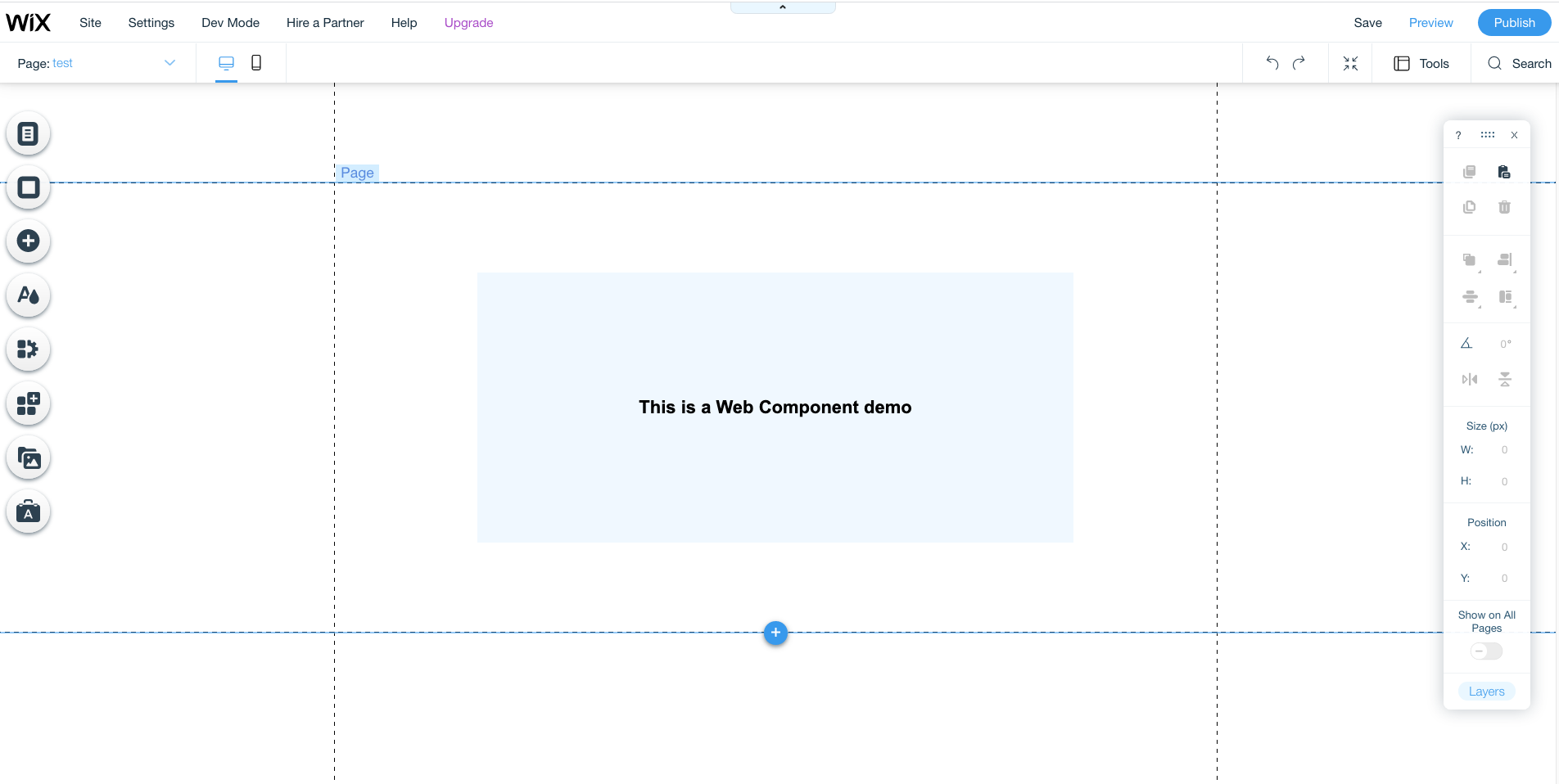This screenshot has height=784, width=1559.
Task: Redo the last action
Action: point(1299,63)
